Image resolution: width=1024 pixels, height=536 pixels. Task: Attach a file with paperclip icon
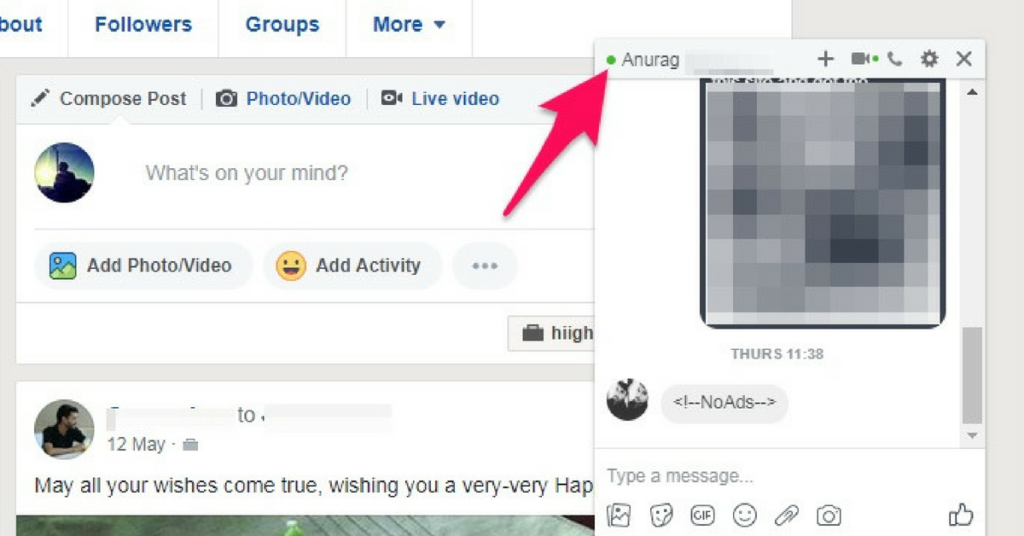coord(787,516)
